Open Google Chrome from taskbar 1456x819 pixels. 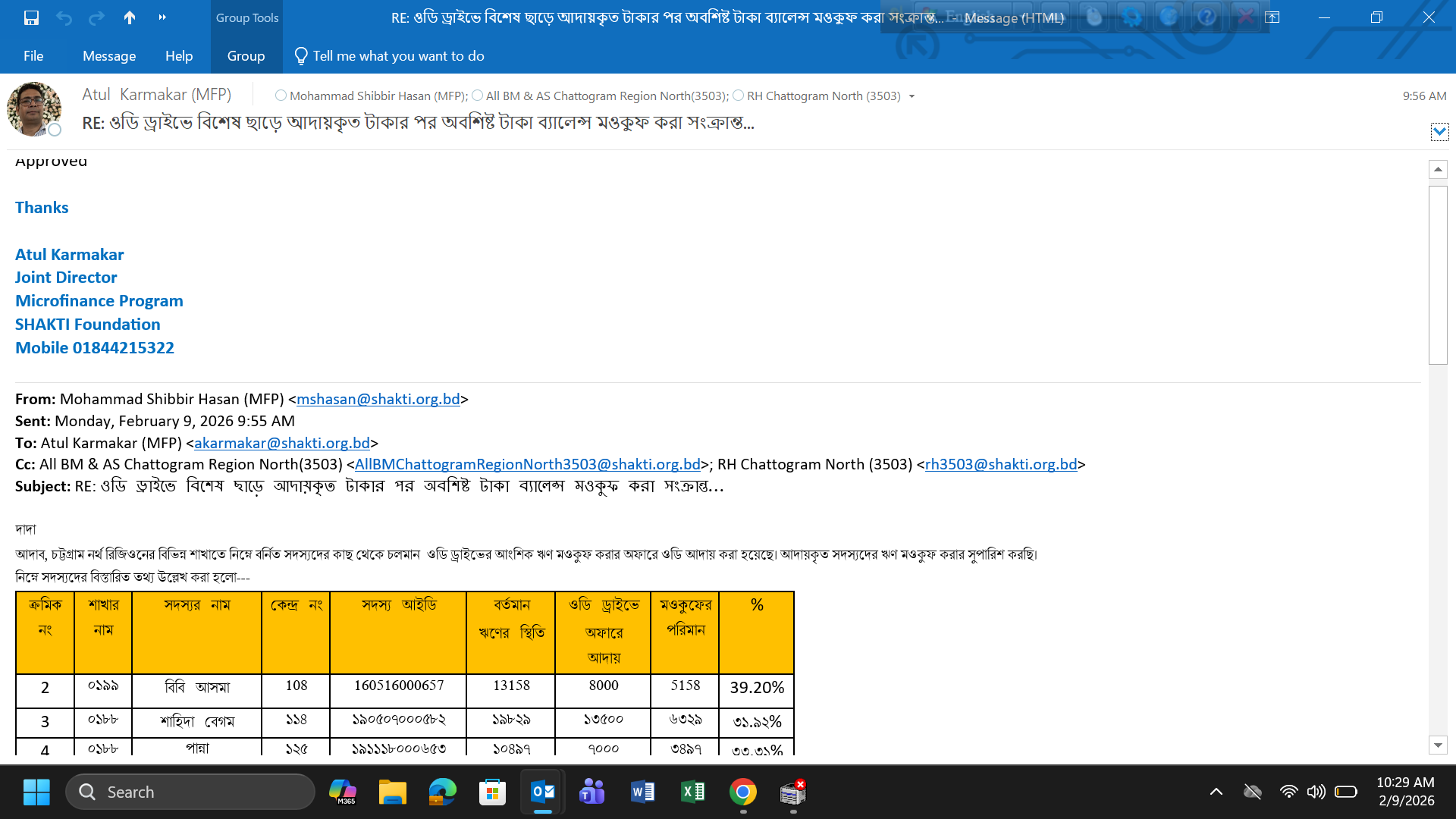tap(743, 792)
